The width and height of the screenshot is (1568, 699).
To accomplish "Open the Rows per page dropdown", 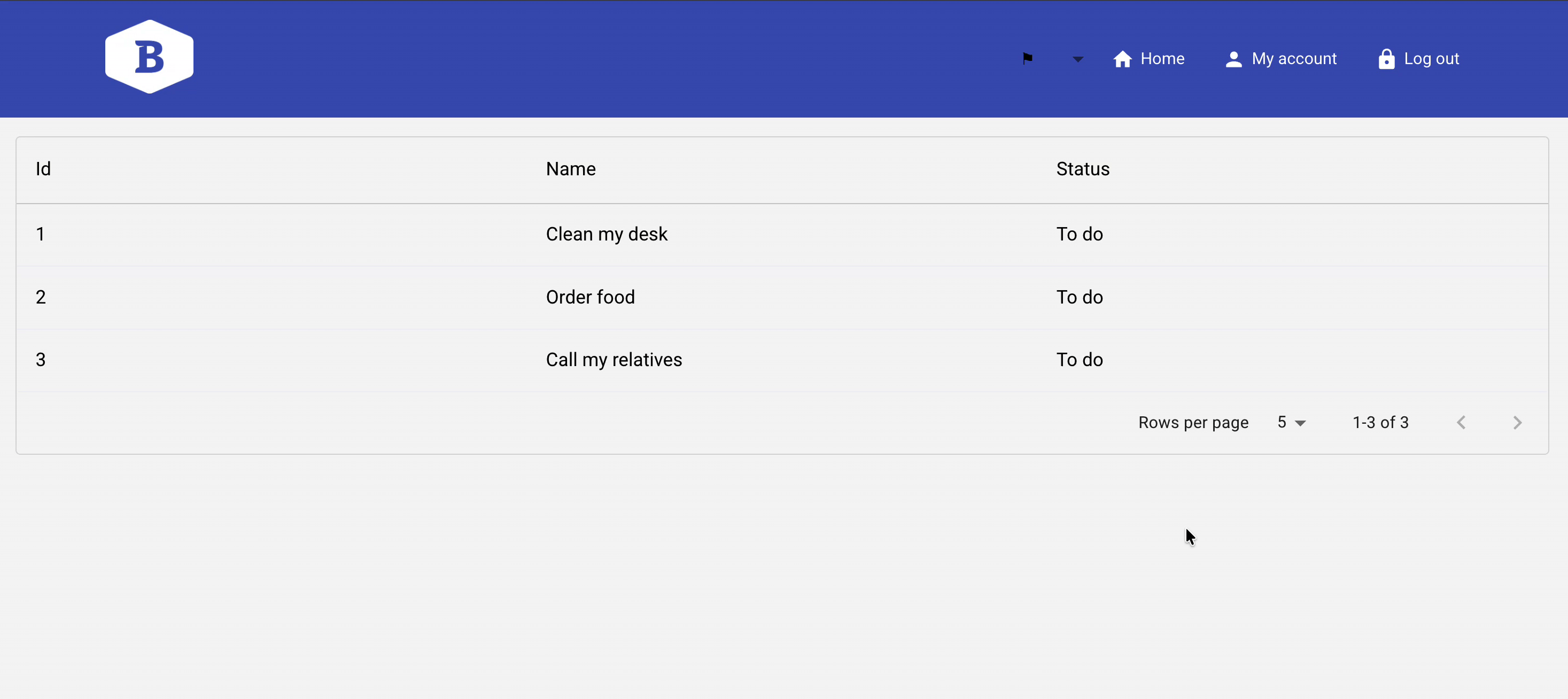I will (x=1291, y=423).
